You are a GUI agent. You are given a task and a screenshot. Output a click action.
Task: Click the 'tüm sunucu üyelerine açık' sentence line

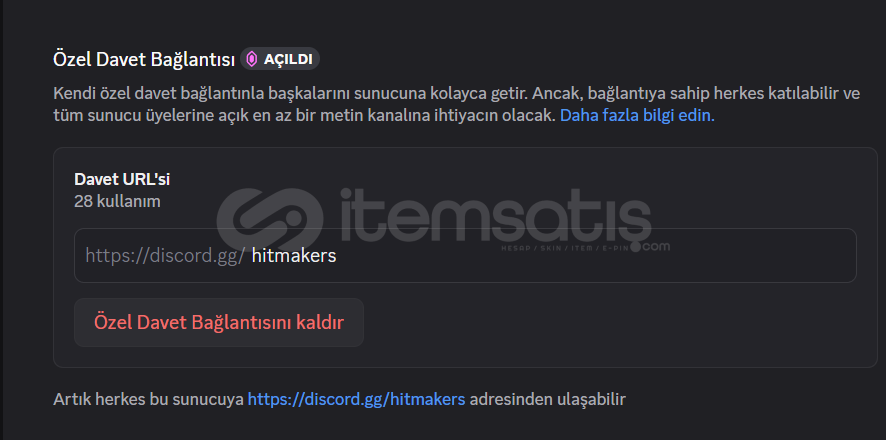[x=304, y=116]
